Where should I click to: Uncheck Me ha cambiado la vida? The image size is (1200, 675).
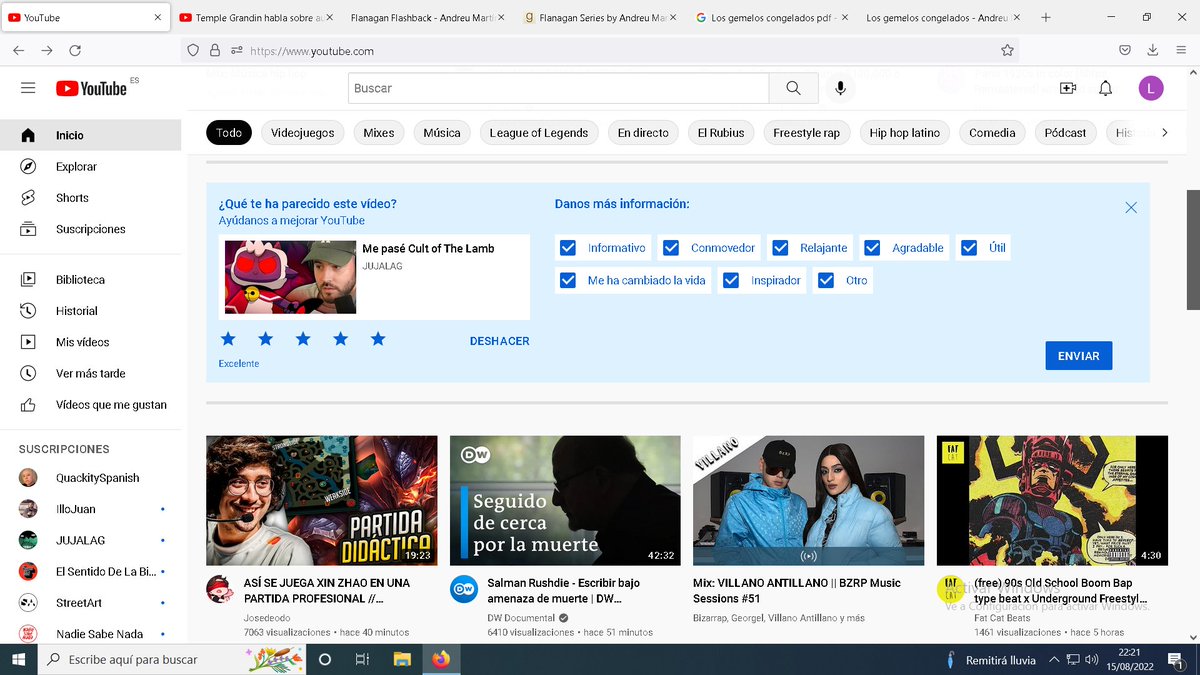click(x=568, y=280)
